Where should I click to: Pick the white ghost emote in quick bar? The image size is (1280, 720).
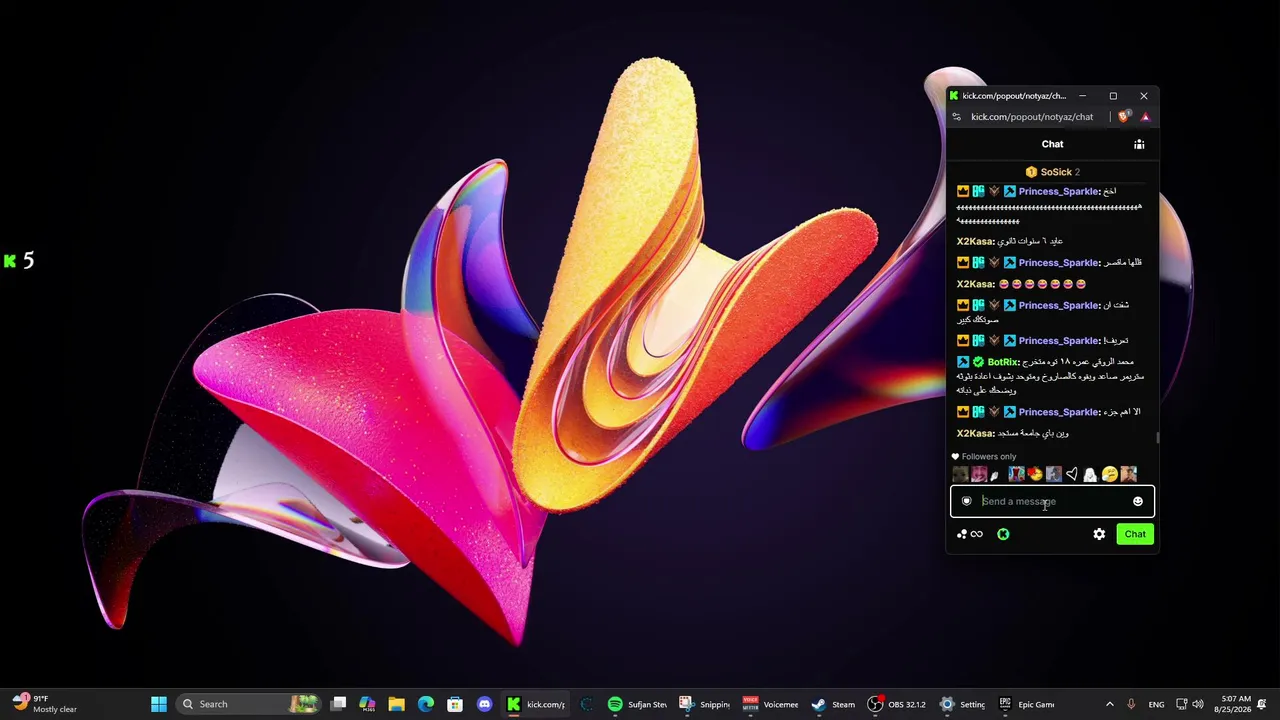point(1090,475)
